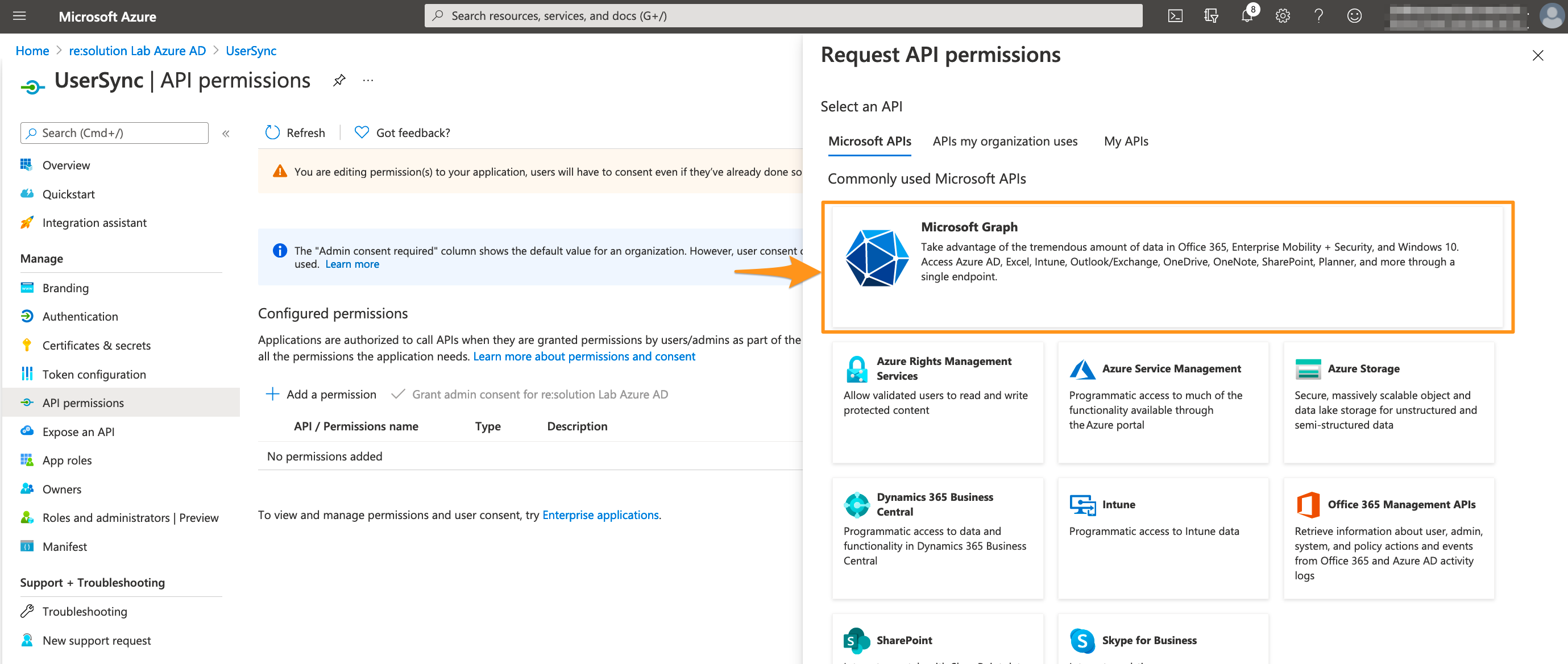
Task: Click the UserSync app icon in header
Action: tap(32, 86)
